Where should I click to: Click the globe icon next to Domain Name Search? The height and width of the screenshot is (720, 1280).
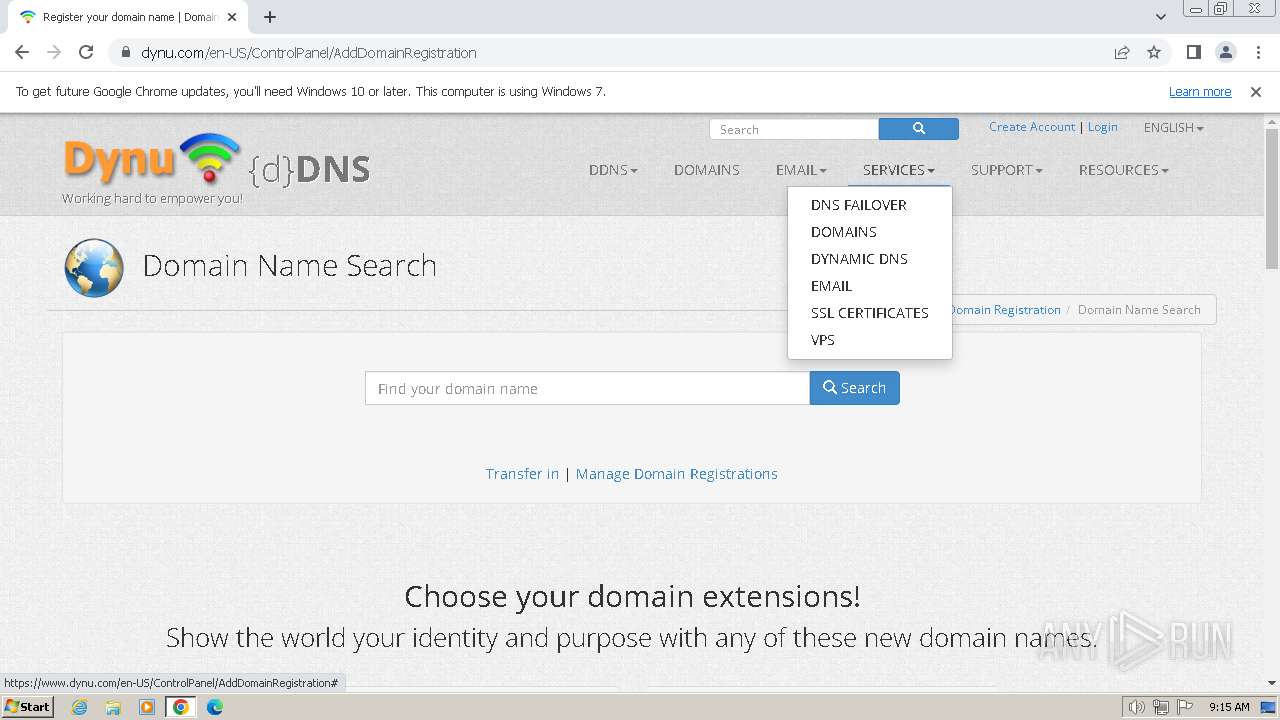[94, 267]
